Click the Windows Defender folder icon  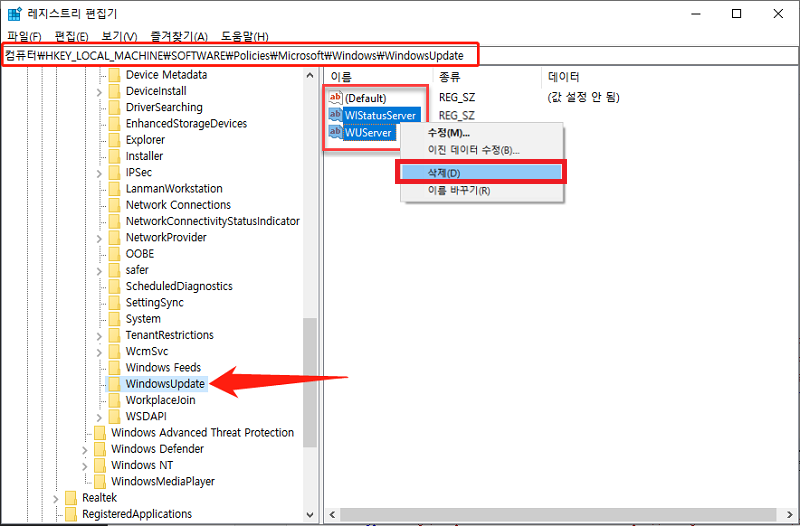pyautogui.click(x=100, y=449)
